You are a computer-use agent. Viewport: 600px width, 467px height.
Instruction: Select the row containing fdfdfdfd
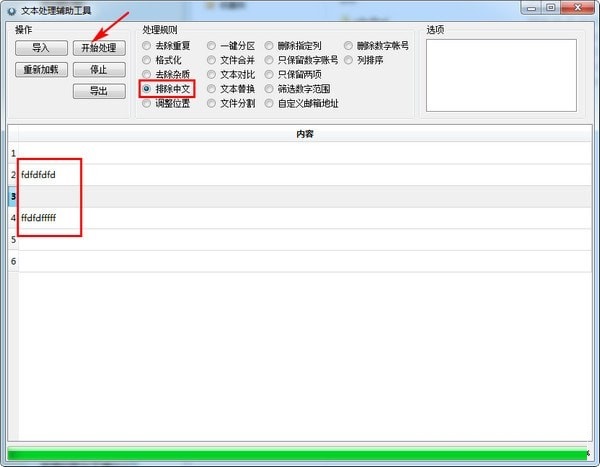(x=305, y=175)
